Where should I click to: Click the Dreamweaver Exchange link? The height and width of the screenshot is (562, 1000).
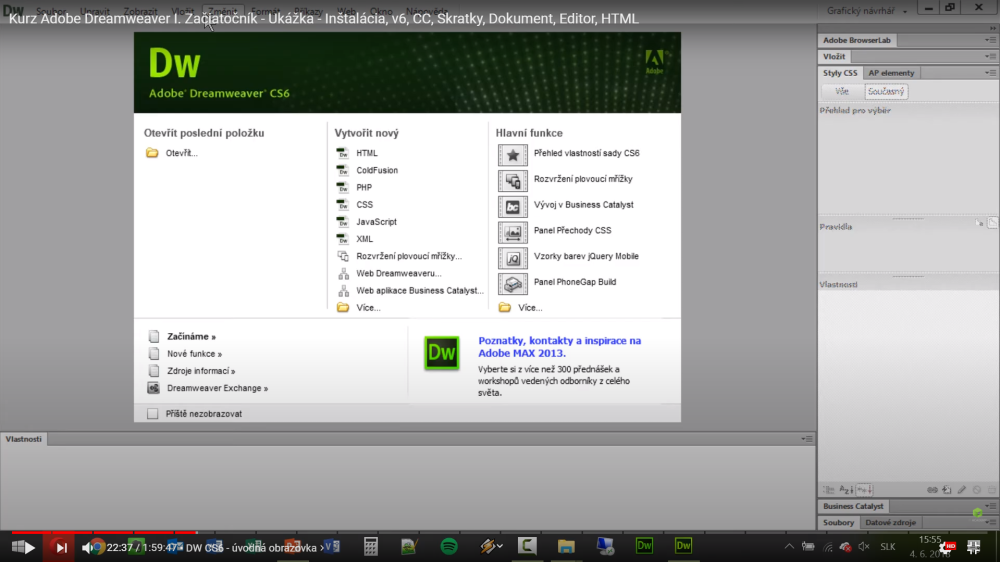217,388
